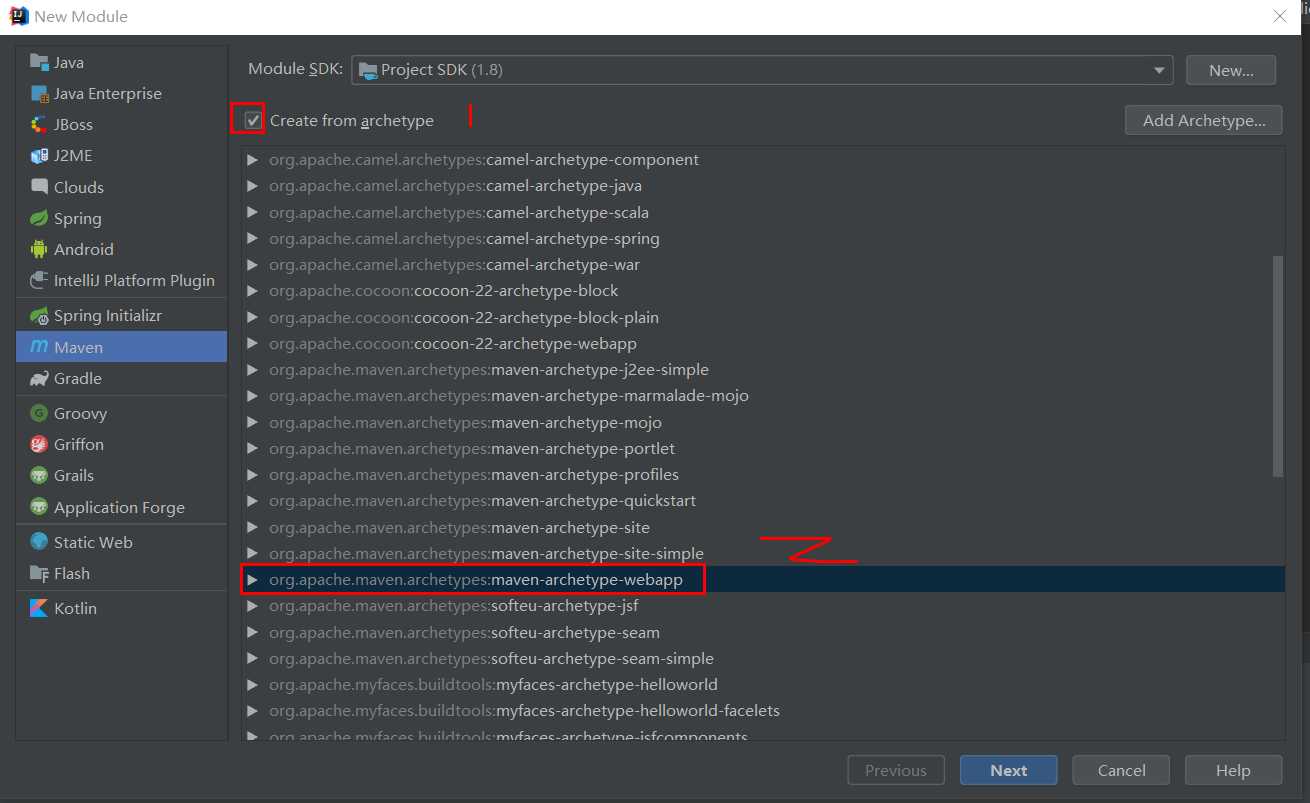Select Java Enterprise module type

[122, 93]
